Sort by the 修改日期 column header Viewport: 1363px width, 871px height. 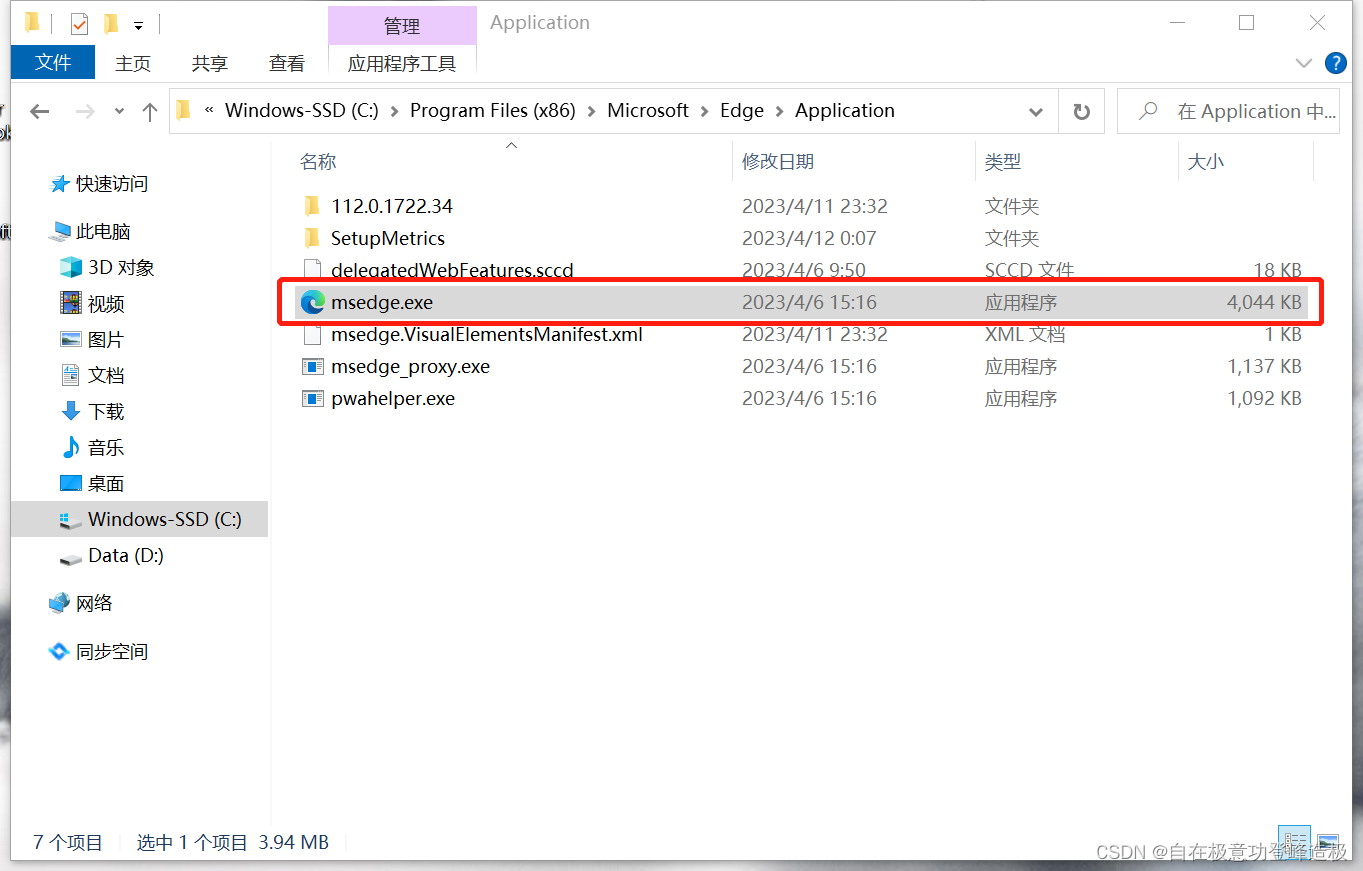(x=777, y=162)
